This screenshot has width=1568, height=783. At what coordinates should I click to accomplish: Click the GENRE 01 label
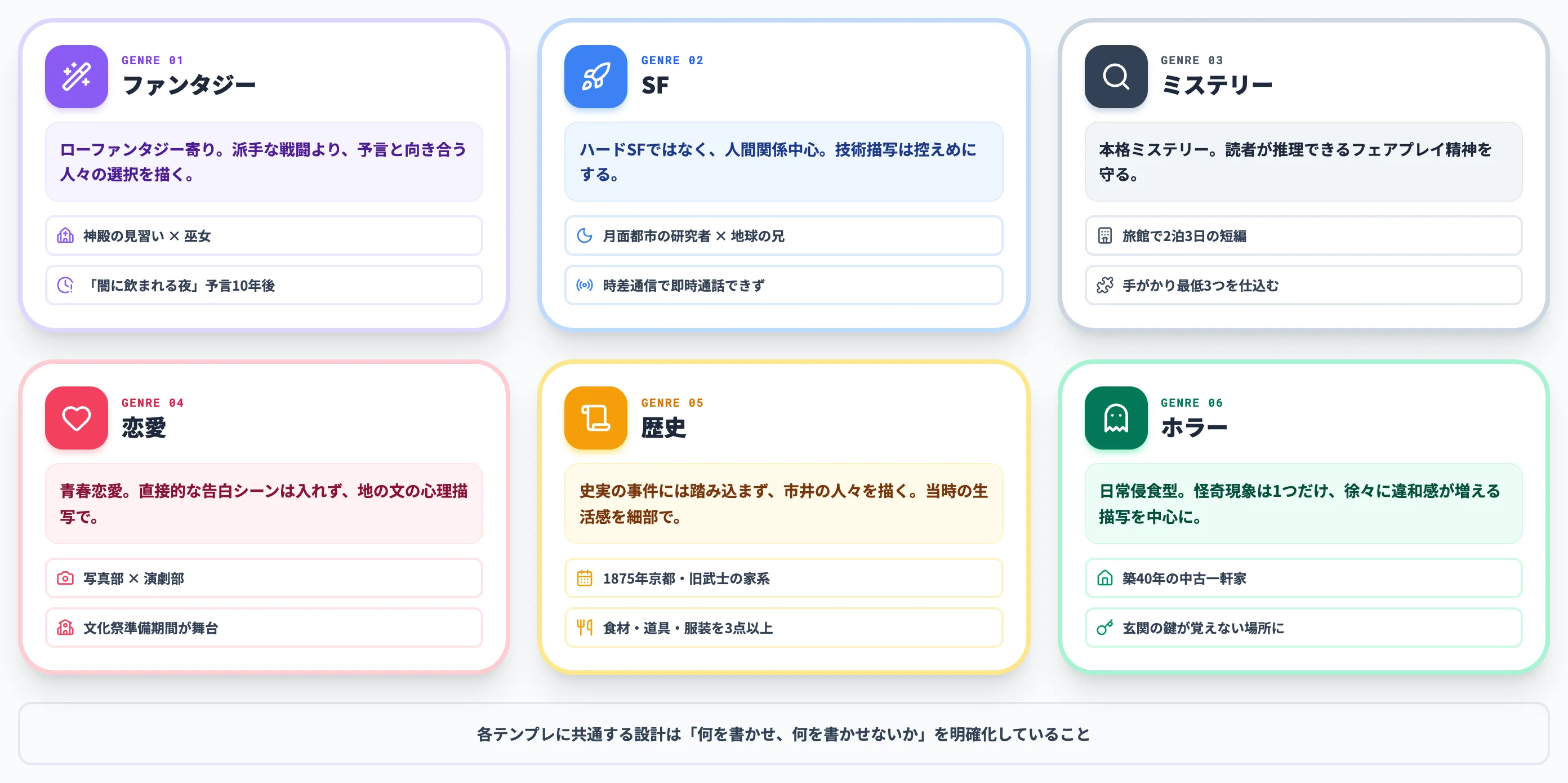[x=152, y=60]
